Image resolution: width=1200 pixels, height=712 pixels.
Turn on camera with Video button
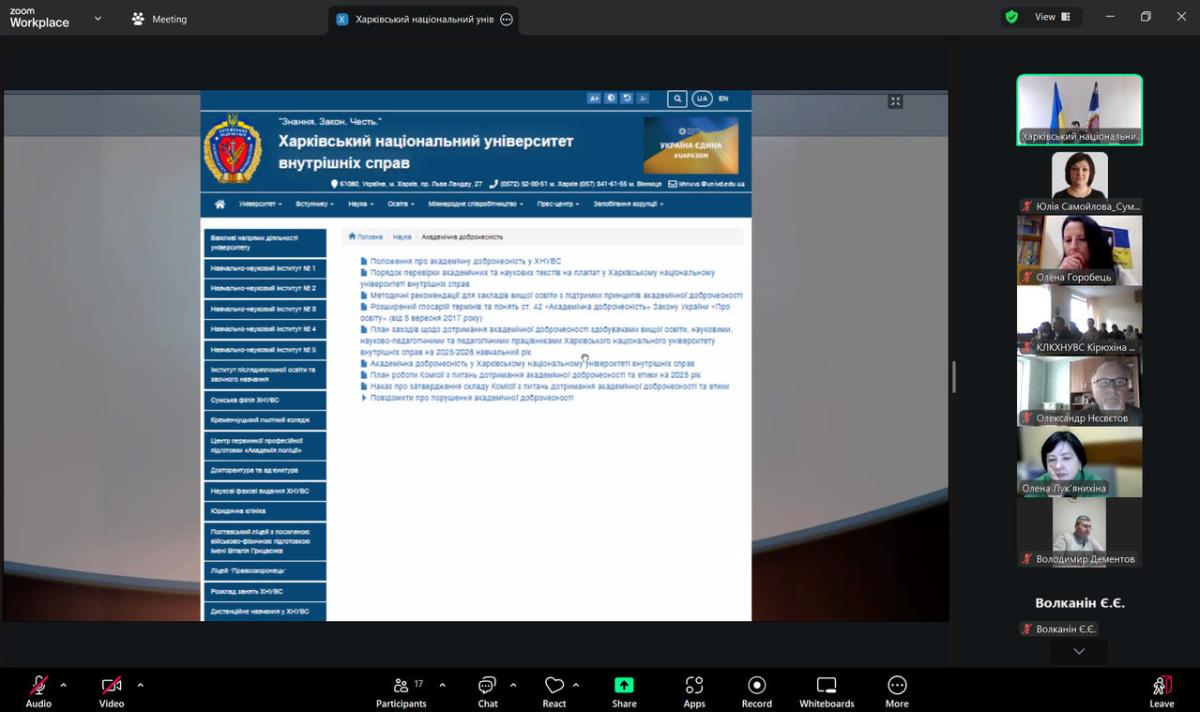[111, 686]
